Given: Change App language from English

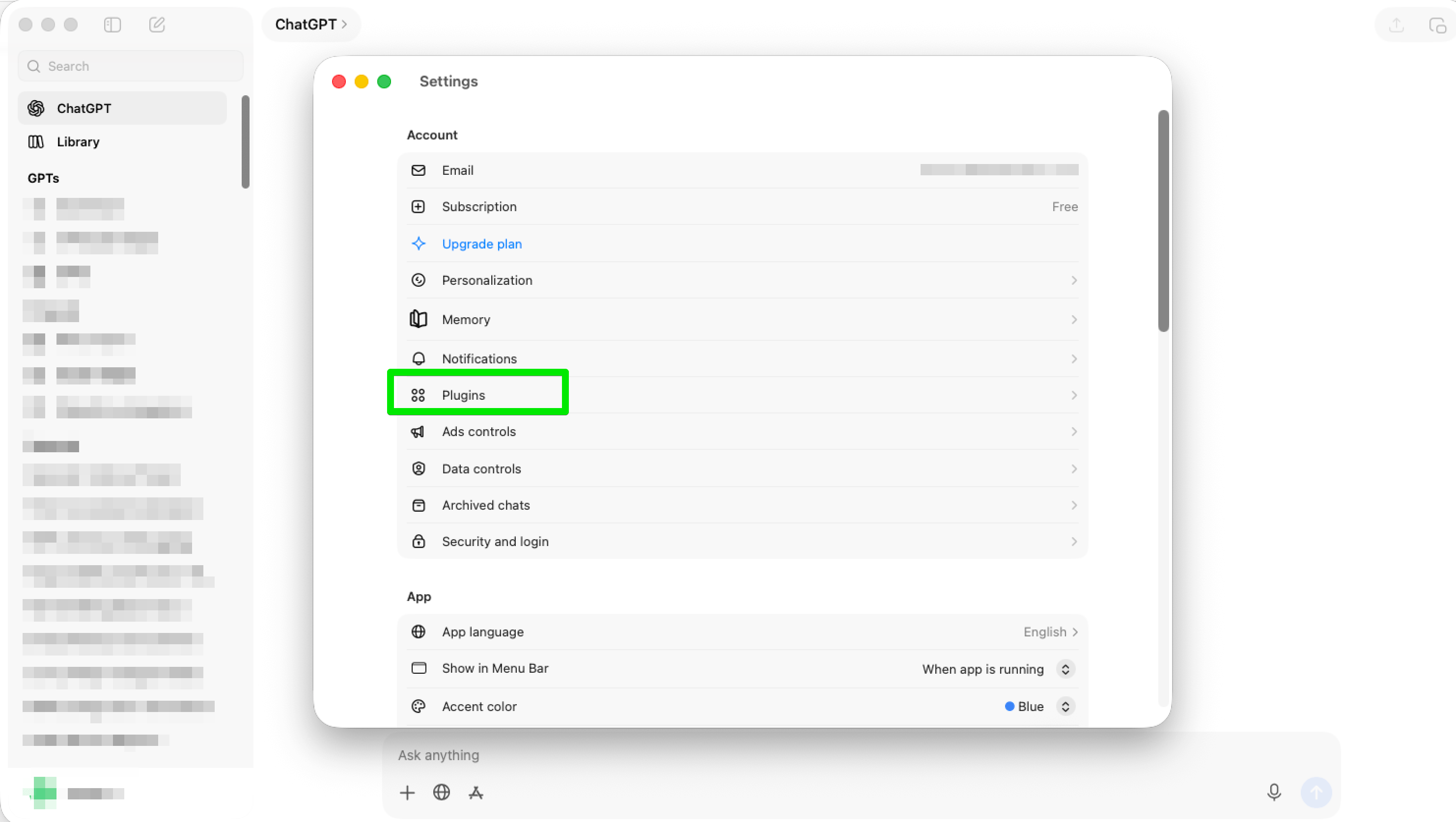Looking at the screenshot, I should pyautogui.click(x=1051, y=631).
